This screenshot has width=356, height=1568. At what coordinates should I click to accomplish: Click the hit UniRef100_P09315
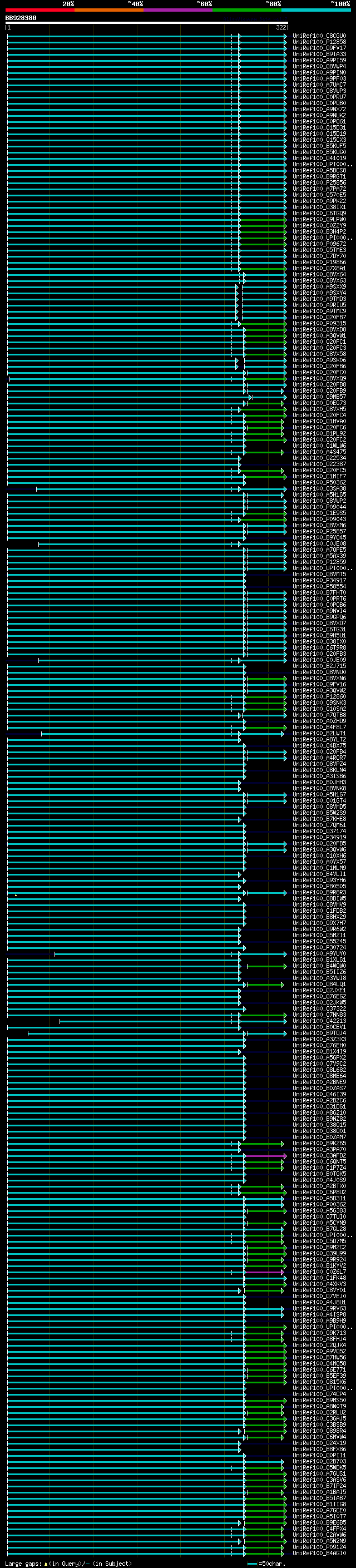(x=319, y=323)
